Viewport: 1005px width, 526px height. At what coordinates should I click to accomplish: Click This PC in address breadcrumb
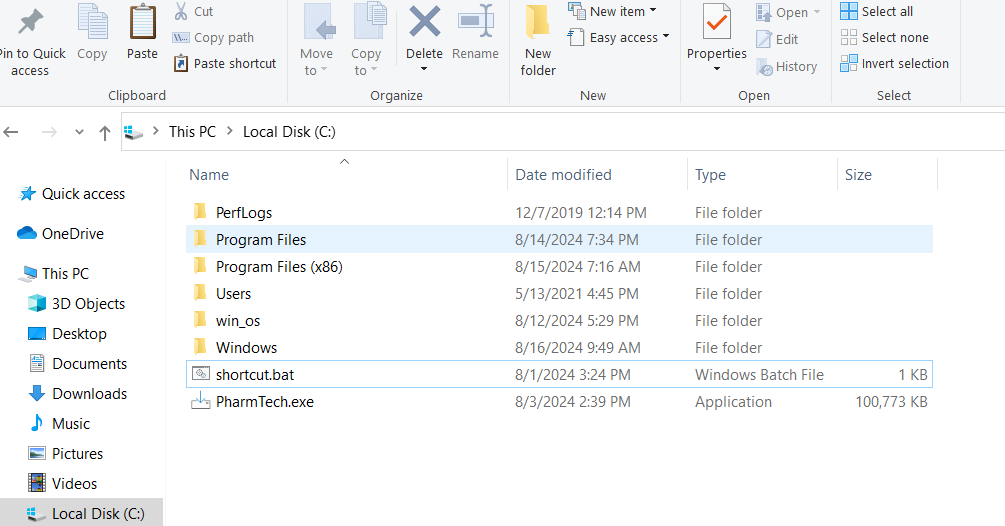coord(192,132)
